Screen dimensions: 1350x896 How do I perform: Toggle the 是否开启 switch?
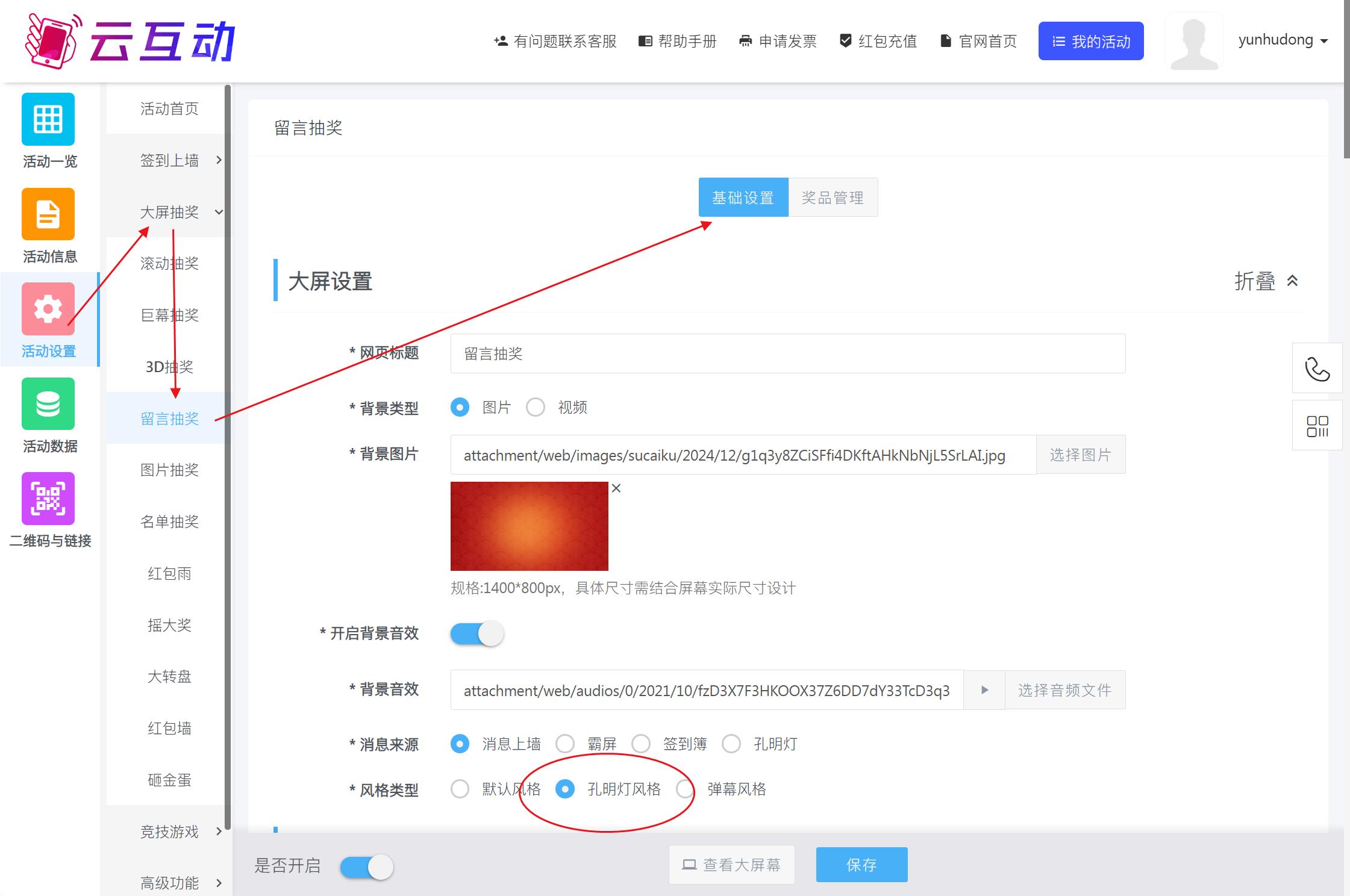tap(366, 867)
